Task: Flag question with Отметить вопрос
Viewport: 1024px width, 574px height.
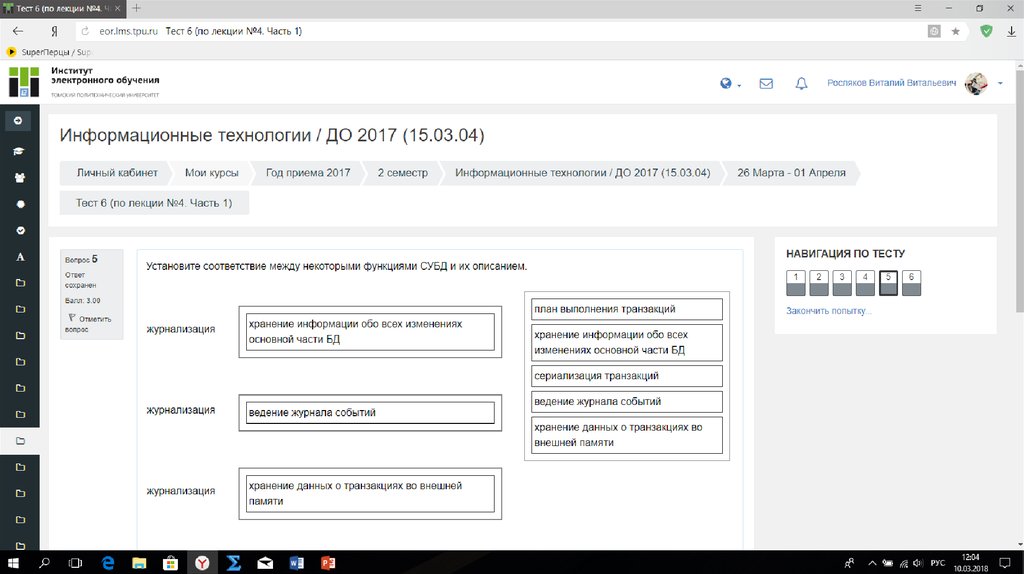Action: coord(88,324)
